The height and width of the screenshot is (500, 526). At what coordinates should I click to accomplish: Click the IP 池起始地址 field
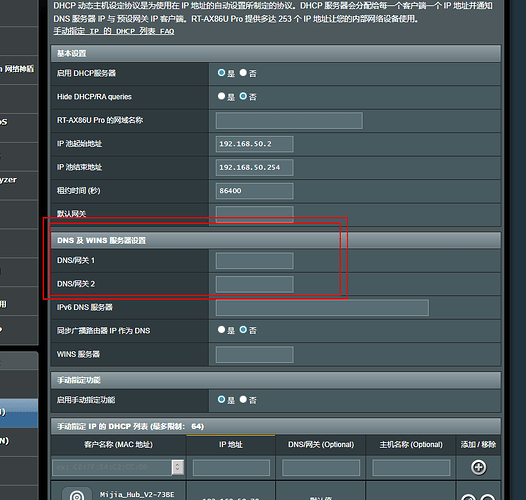(x=255, y=144)
